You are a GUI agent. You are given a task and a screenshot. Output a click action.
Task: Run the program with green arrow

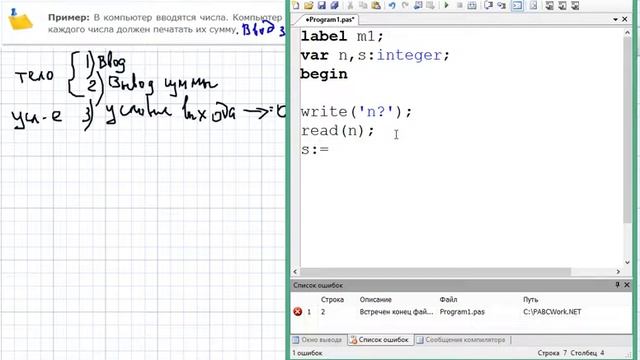446,5
